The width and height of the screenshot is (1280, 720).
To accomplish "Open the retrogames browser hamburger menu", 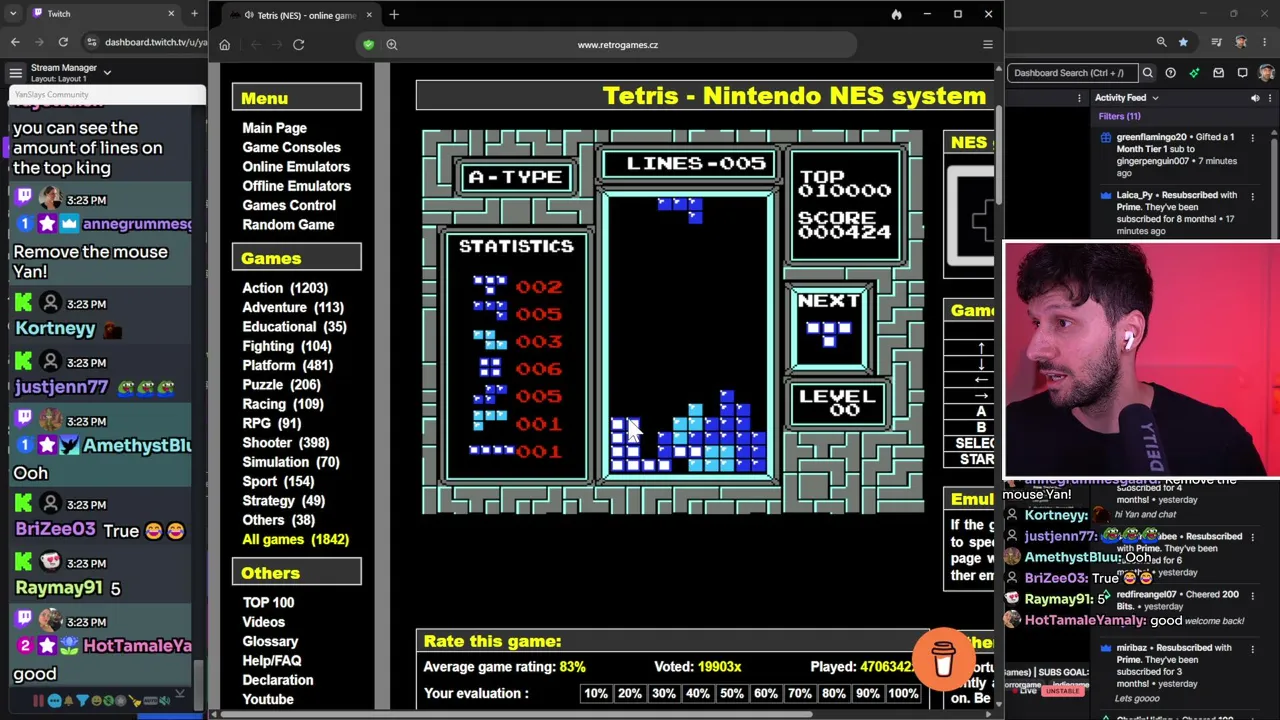I will [988, 45].
